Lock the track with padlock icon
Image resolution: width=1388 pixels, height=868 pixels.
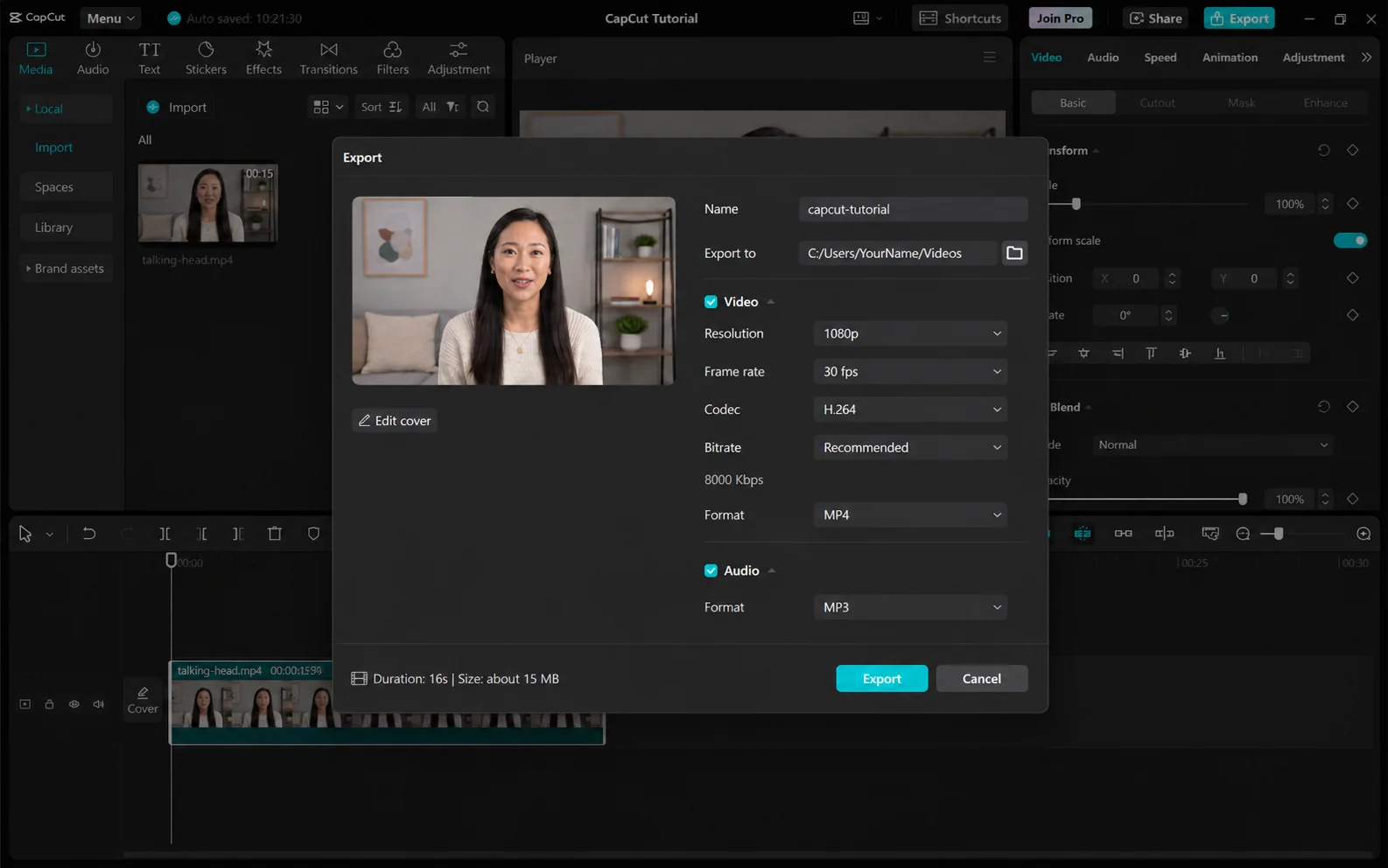pos(50,704)
